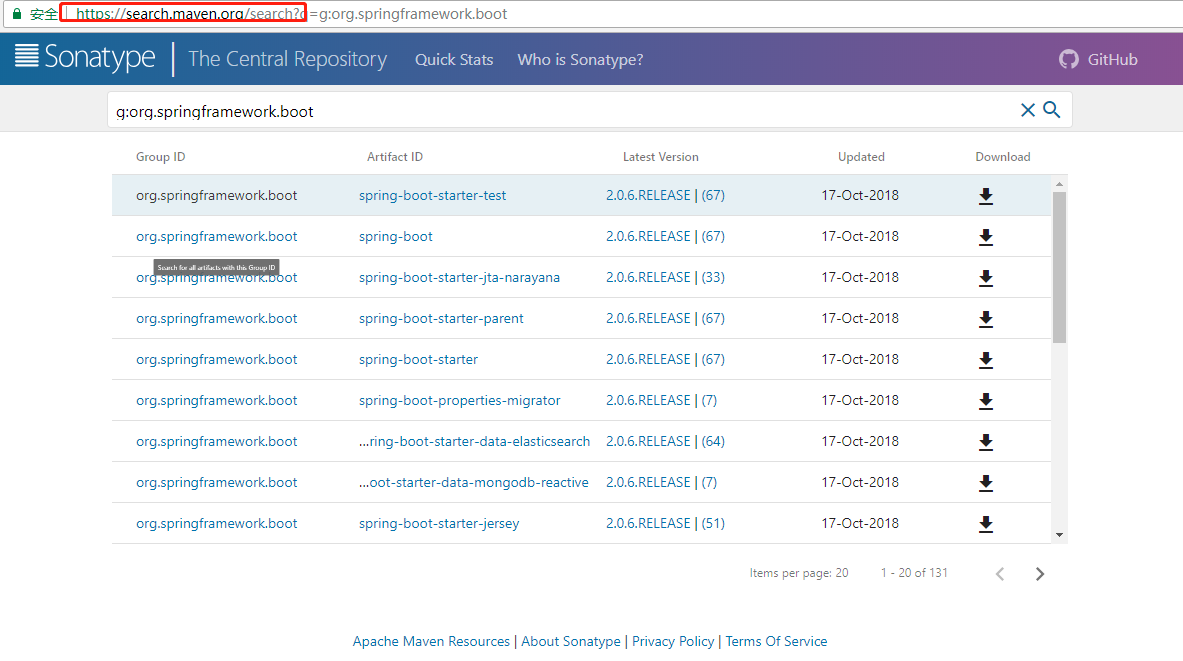Download spring-boot-properties-migrator artifact
This screenshot has width=1183, height=661.
click(985, 401)
